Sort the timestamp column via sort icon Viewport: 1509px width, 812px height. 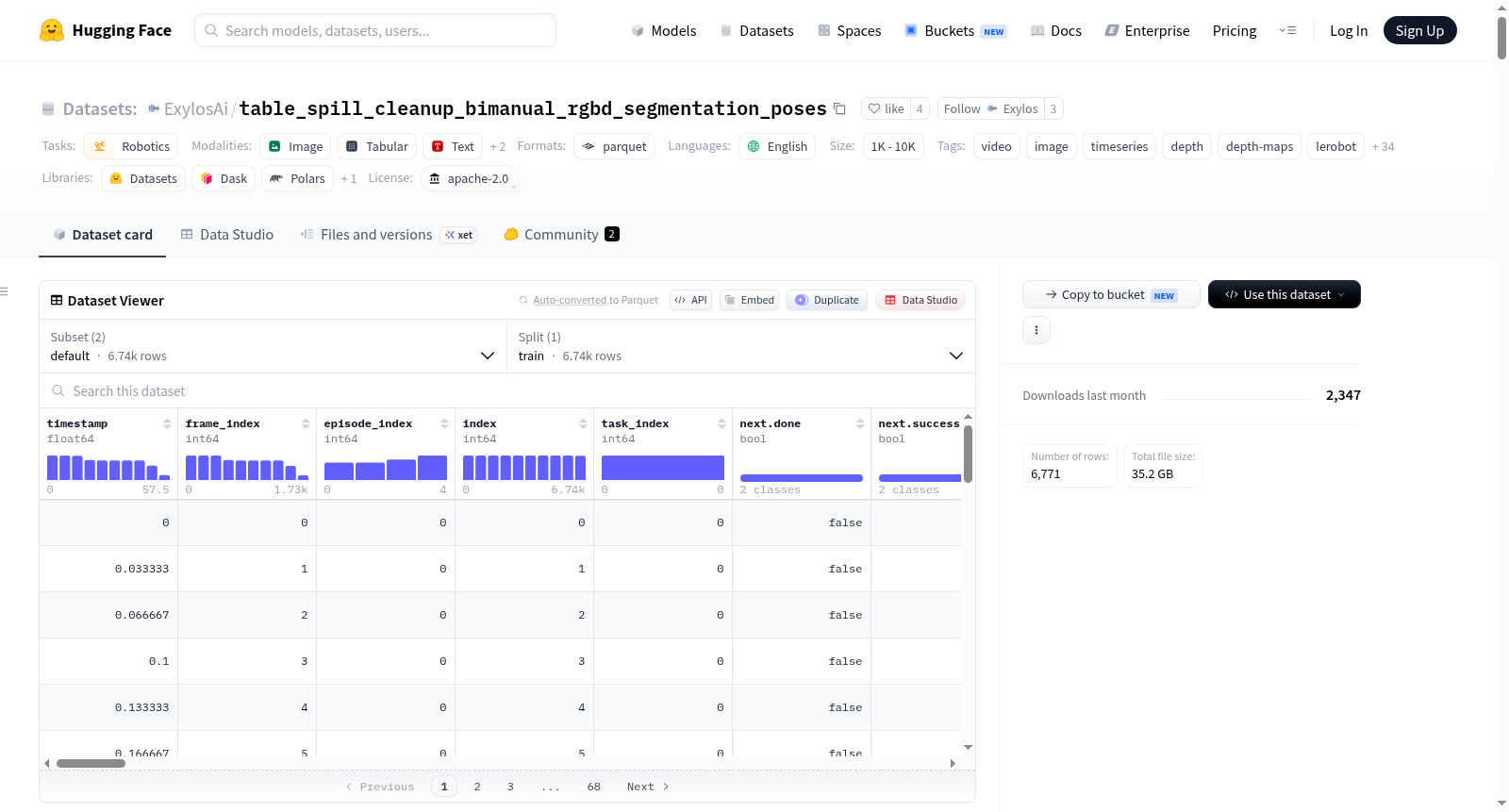pyautogui.click(x=167, y=423)
